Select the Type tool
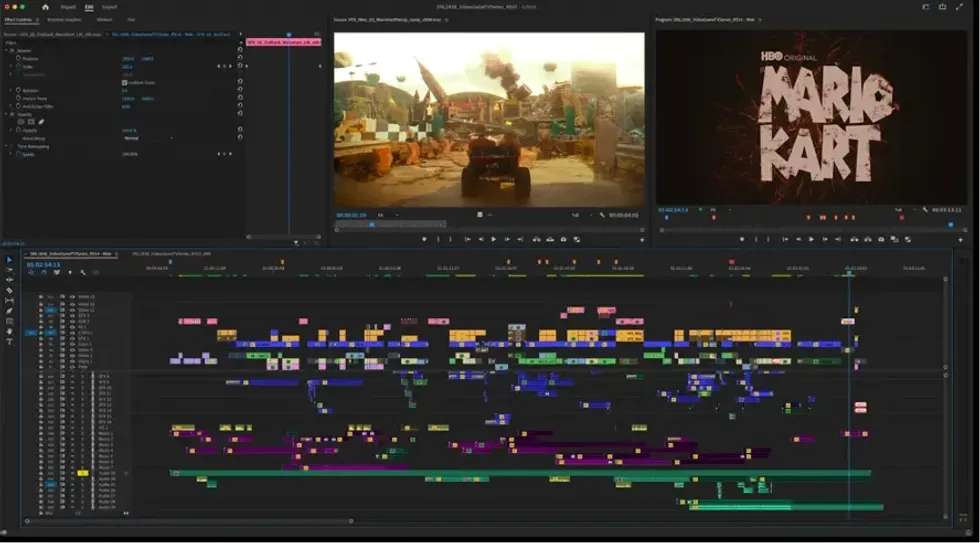980x543 pixels. click(9, 342)
